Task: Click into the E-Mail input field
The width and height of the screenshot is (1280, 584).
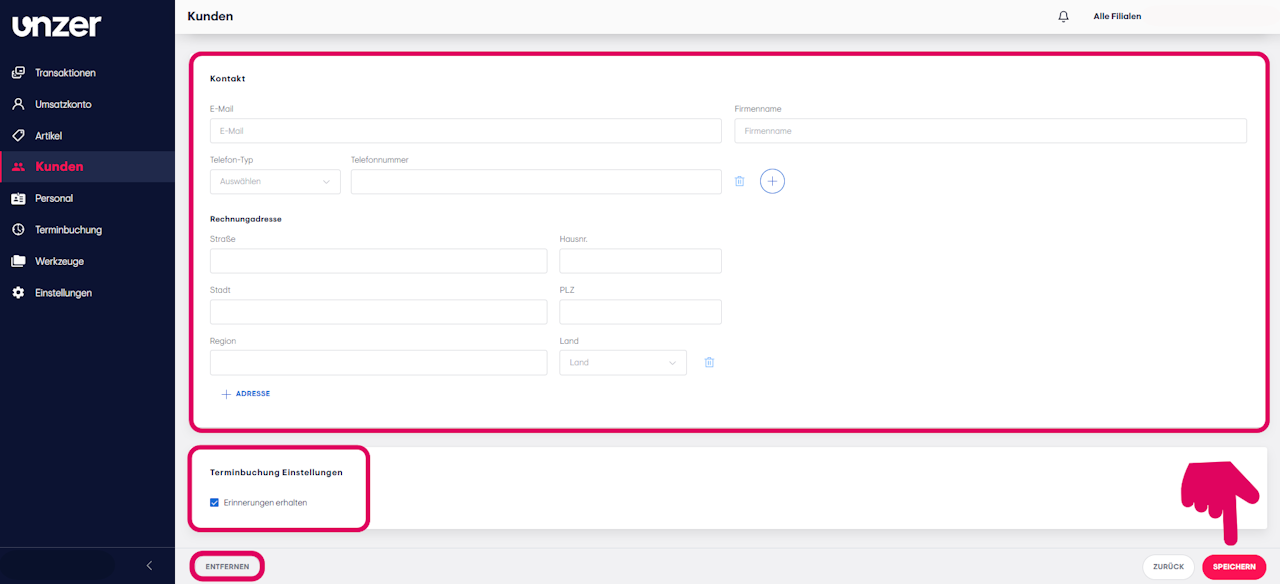Action: point(466,131)
